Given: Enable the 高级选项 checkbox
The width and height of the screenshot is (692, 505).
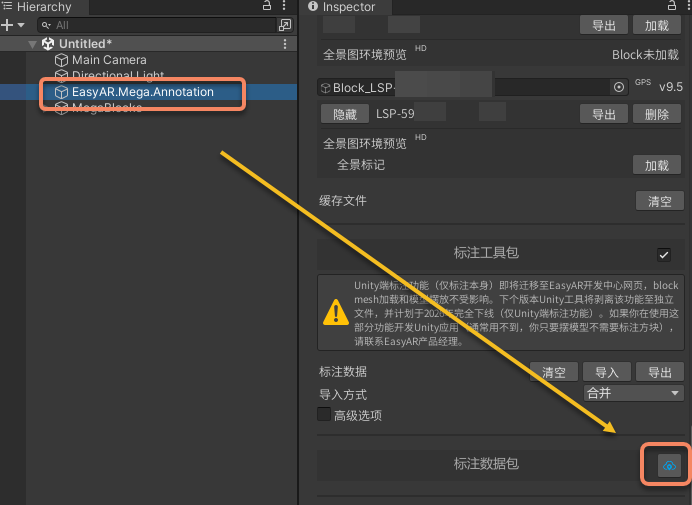Looking at the screenshot, I should tap(324, 415).
